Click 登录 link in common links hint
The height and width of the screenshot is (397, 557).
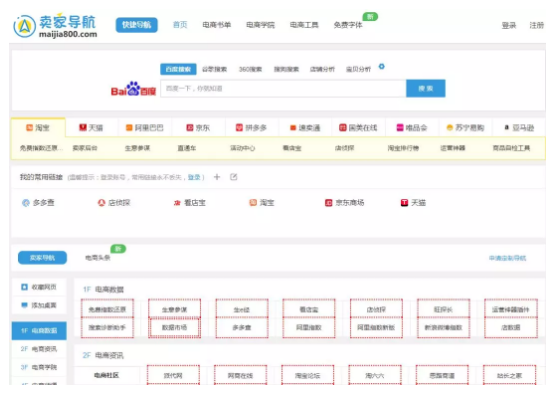(x=194, y=177)
